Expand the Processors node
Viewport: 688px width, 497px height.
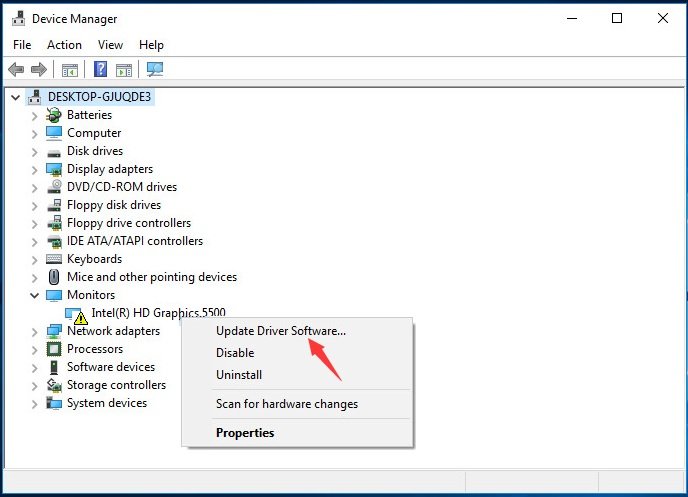tap(35, 350)
